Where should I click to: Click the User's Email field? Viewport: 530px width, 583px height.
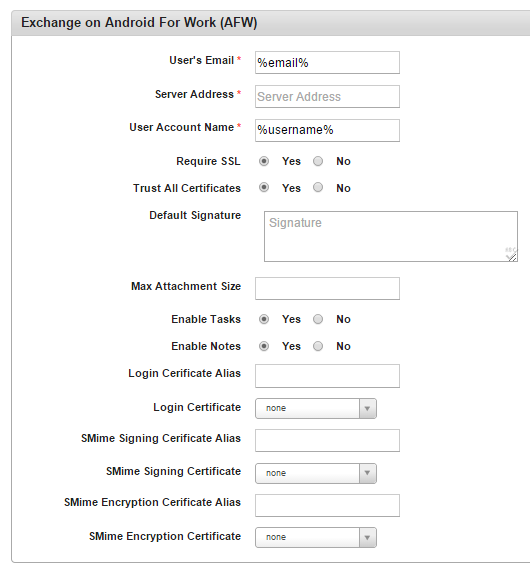[327, 62]
